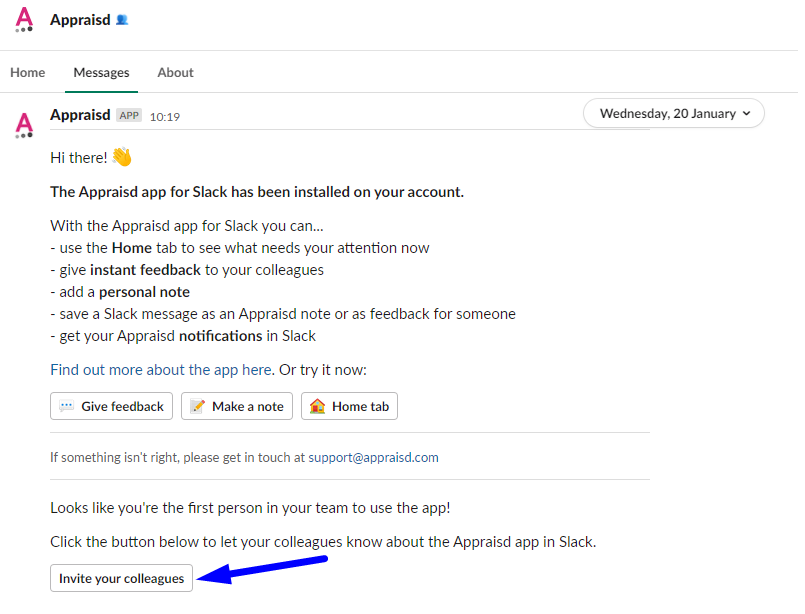This screenshot has height=614, width=805.
Task: Click the speech bubble icon on Give feedback
Action: point(66,407)
